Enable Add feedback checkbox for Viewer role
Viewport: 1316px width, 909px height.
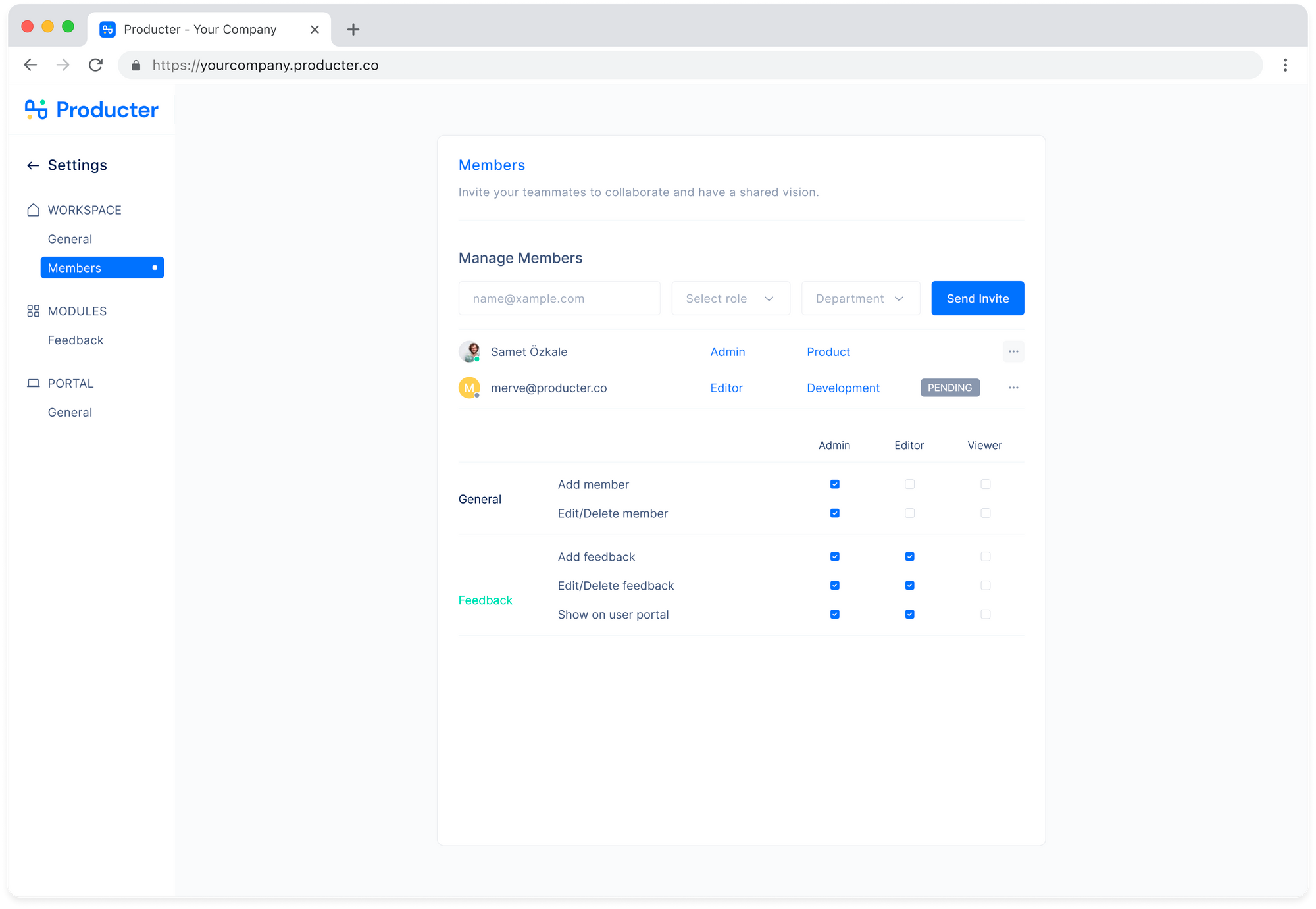pyautogui.click(x=985, y=556)
